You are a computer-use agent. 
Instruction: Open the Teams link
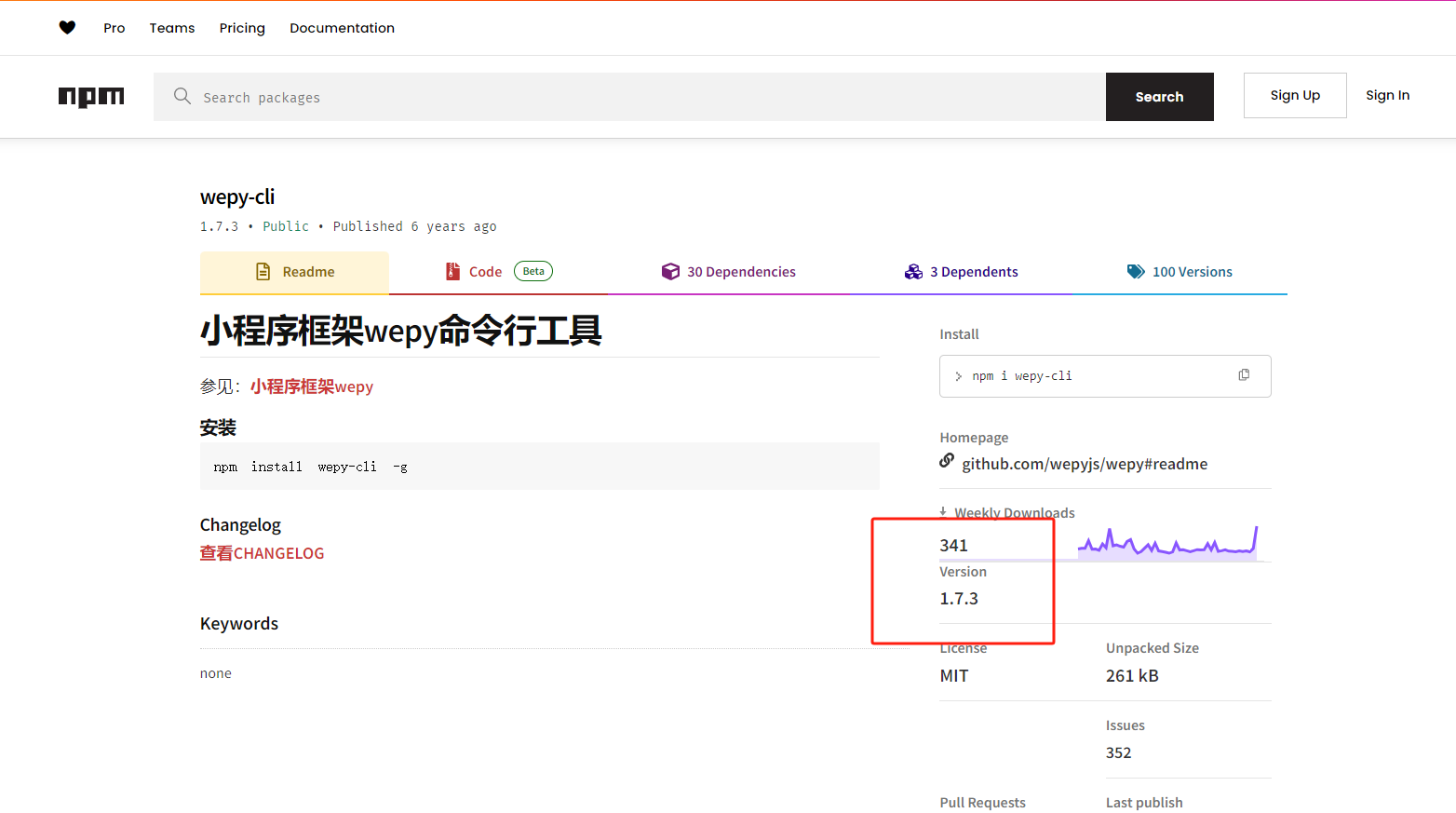[x=172, y=28]
